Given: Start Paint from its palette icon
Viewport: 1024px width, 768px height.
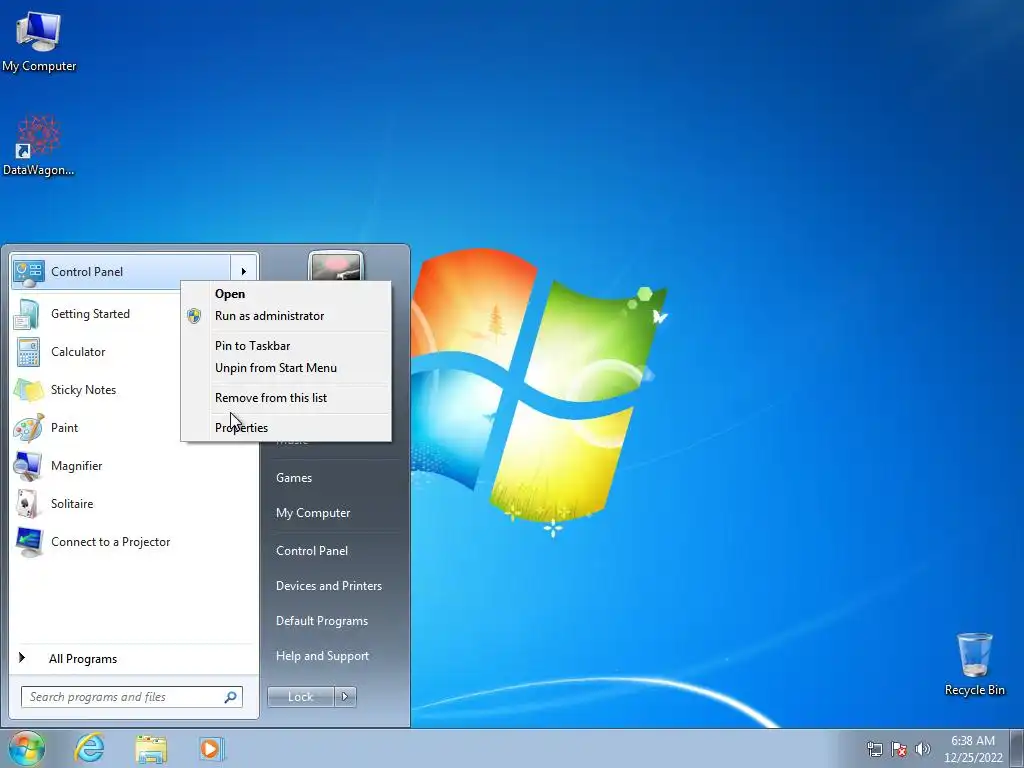Looking at the screenshot, I should coord(28,428).
